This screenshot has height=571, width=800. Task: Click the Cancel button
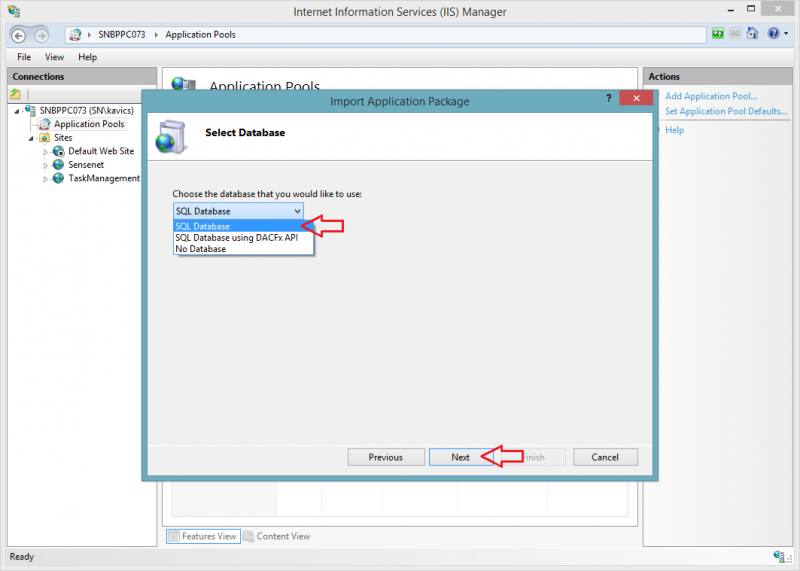[x=605, y=457]
